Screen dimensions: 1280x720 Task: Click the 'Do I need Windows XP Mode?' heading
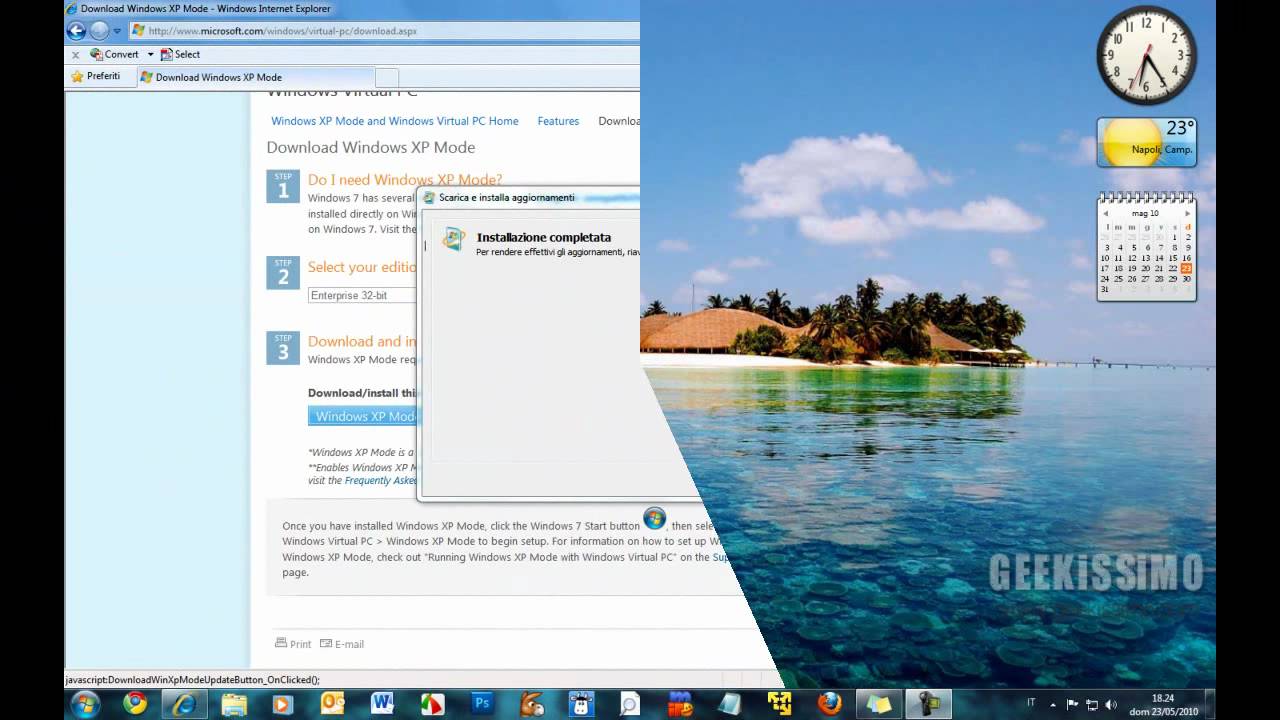[x=405, y=180]
